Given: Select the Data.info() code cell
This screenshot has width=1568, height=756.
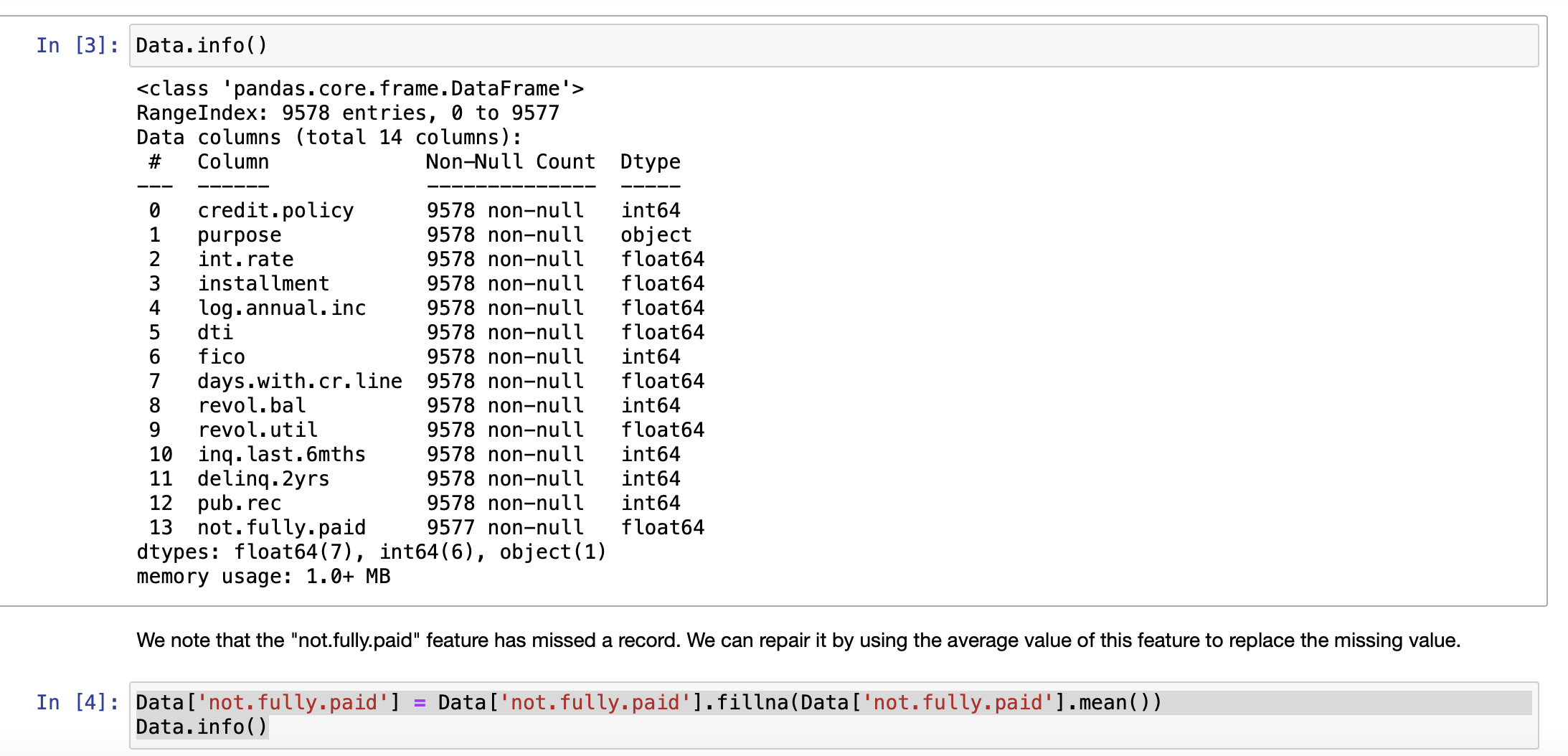Looking at the screenshot, I should (201, 45).
